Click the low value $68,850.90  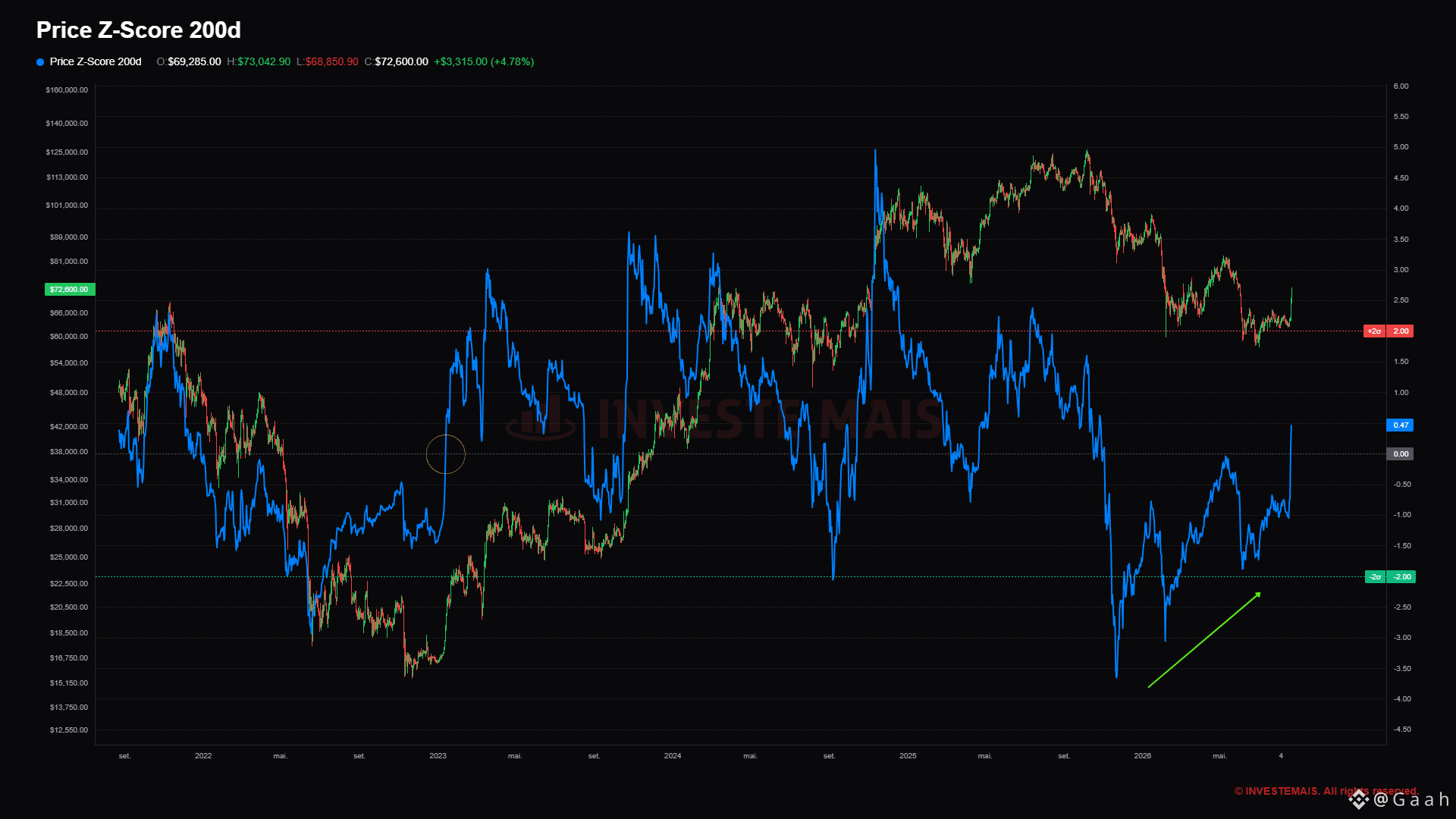click(x=332, y=61)
